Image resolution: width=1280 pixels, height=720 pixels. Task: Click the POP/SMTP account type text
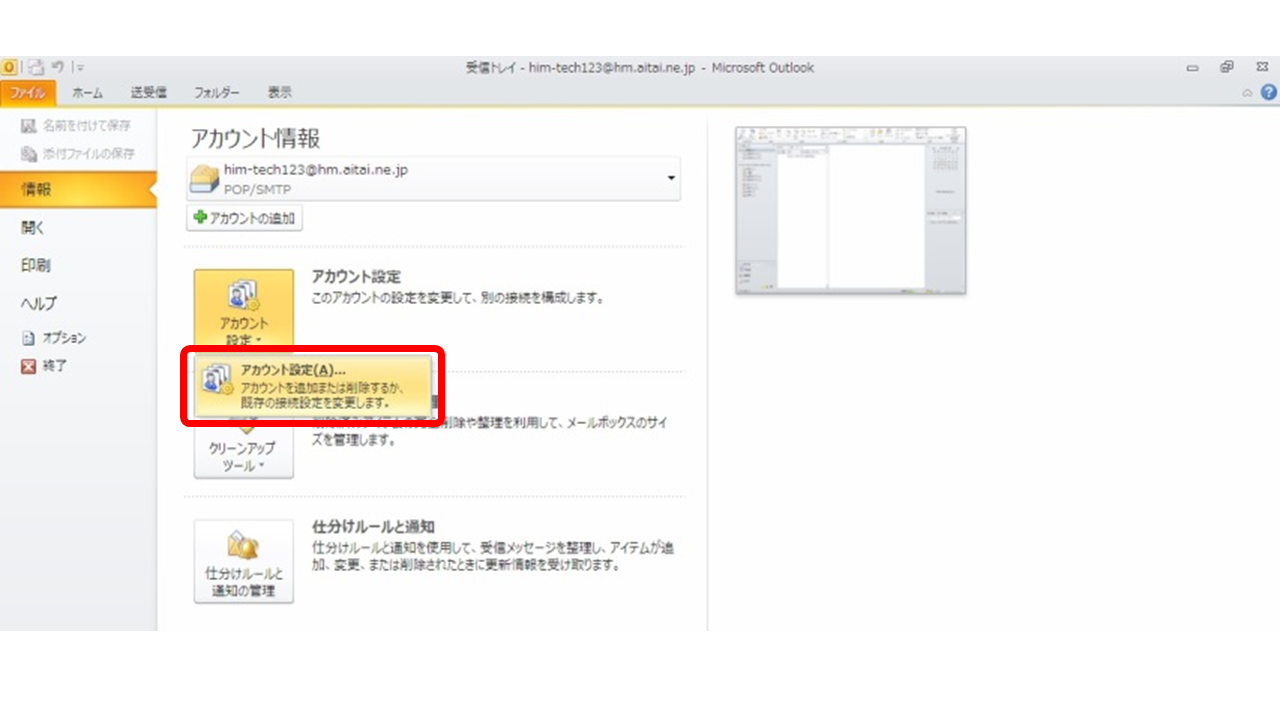tap(257, 188)
